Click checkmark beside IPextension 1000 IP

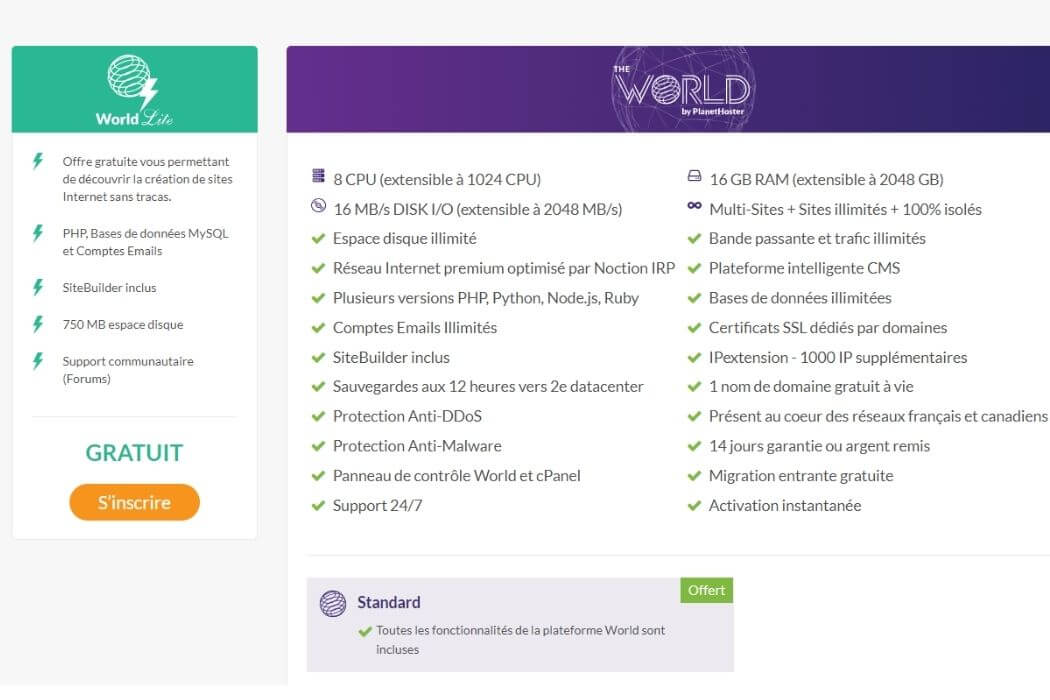694,357
